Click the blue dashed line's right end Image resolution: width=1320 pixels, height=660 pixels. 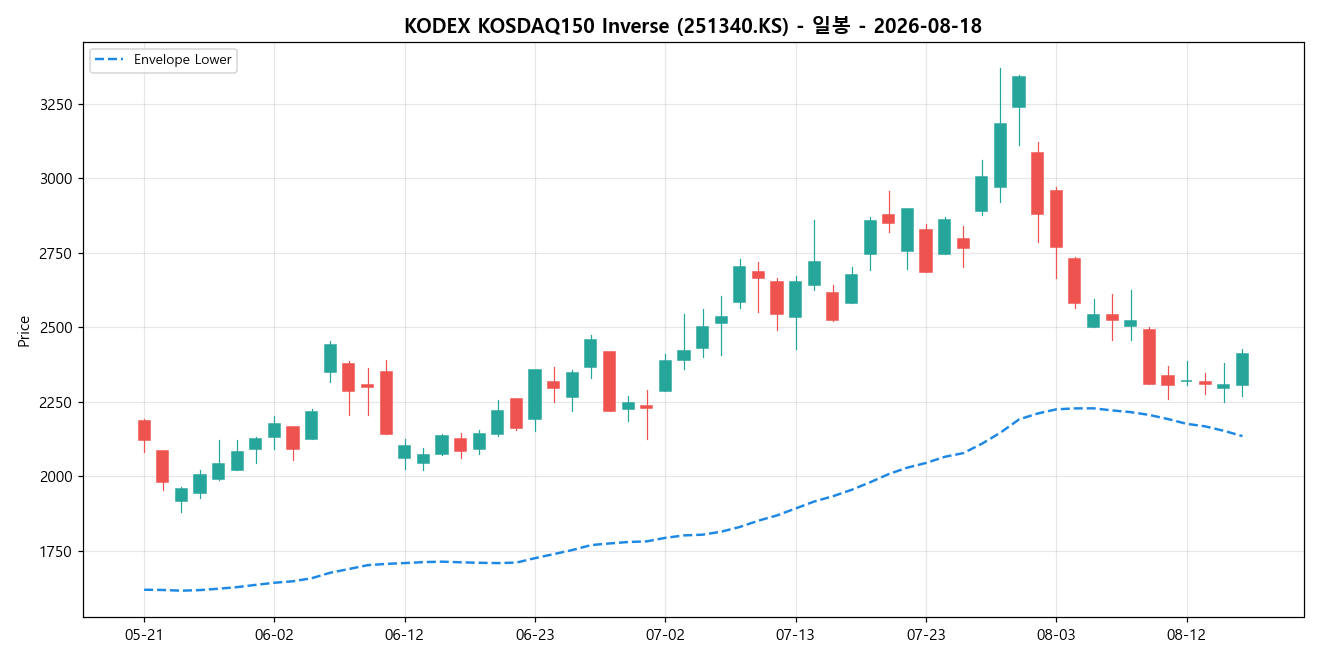coord(1241,436)
